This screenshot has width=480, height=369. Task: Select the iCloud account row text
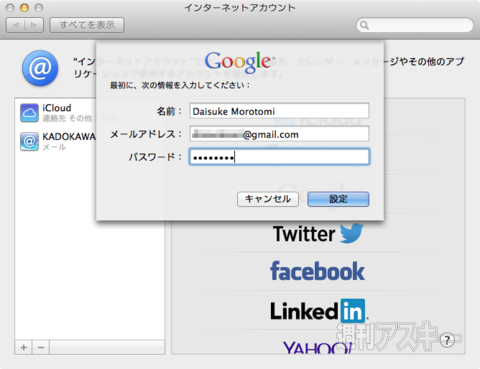(57, 108)
